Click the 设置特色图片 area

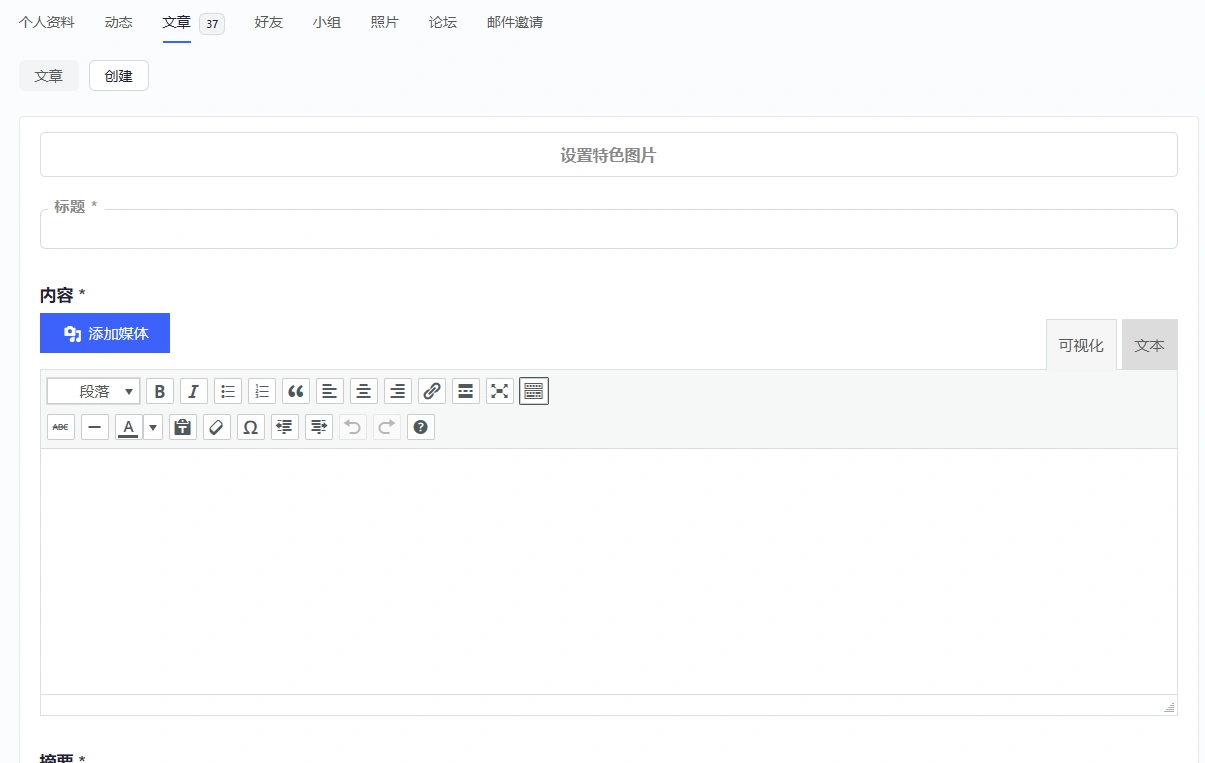608,154
